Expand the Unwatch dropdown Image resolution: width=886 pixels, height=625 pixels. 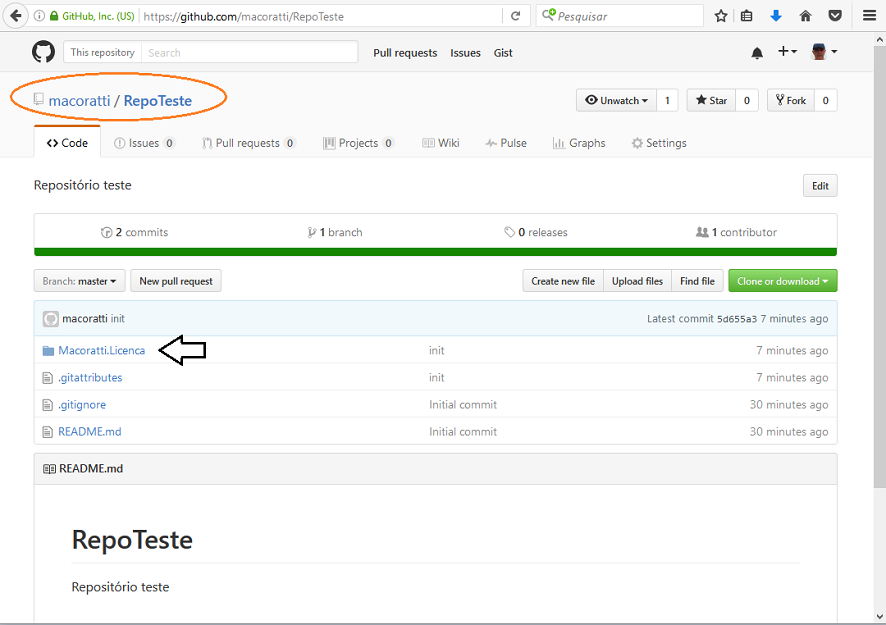pyautogui.click(x=616, y=101)
